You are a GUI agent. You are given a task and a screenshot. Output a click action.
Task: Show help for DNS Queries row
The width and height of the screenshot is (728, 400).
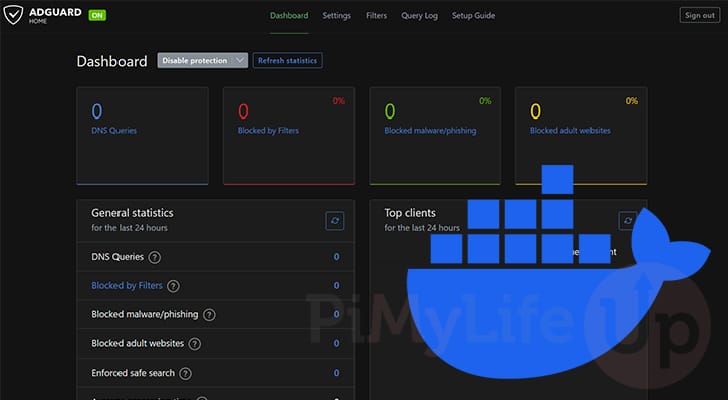(x=155, y=257)
